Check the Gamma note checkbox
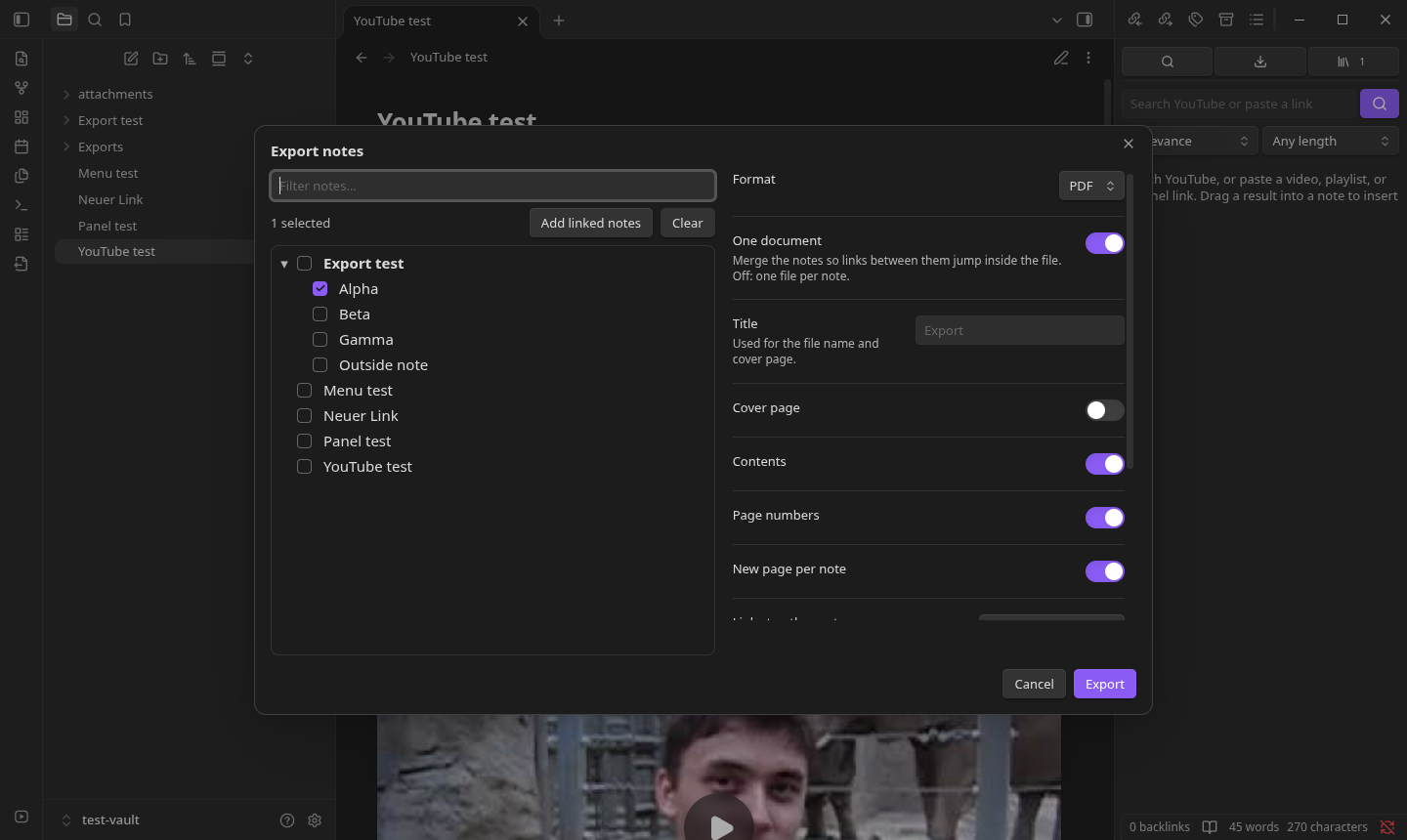 pyautogui.click(x=320, y=339)
